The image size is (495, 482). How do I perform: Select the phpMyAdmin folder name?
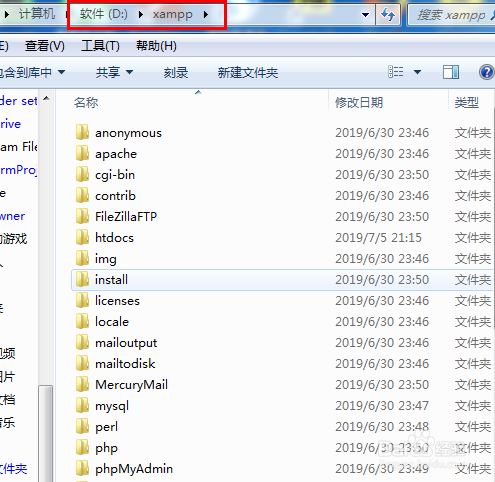[x=134, y=469]
